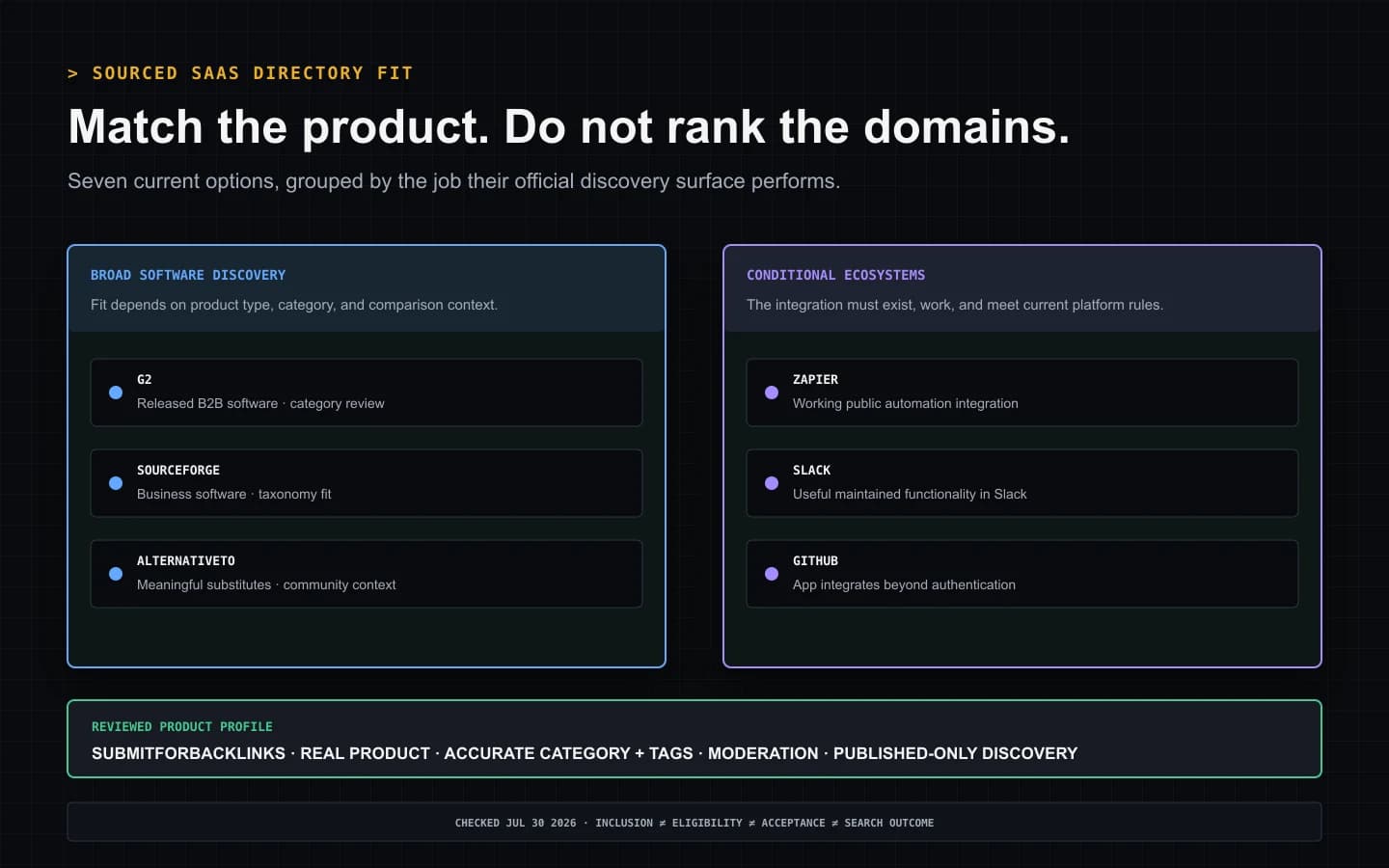
Task: Click 'App integrates beyond authentication' text
Action: (x=904, y=585)
